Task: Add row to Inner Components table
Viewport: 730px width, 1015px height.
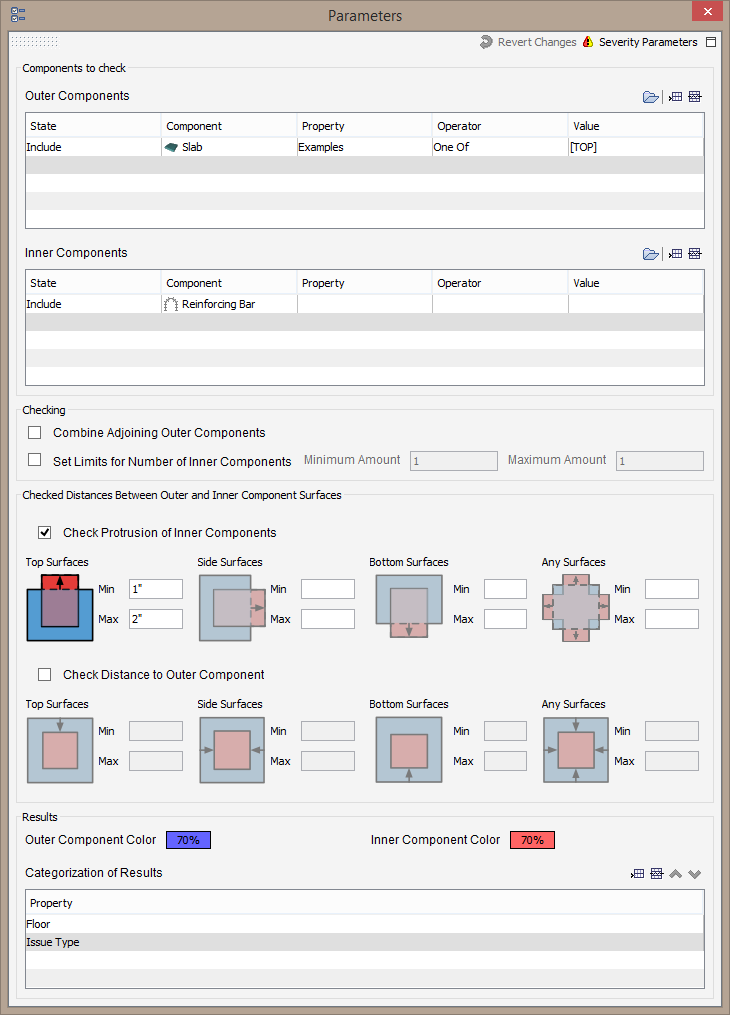Action: [x=675, y=254]
